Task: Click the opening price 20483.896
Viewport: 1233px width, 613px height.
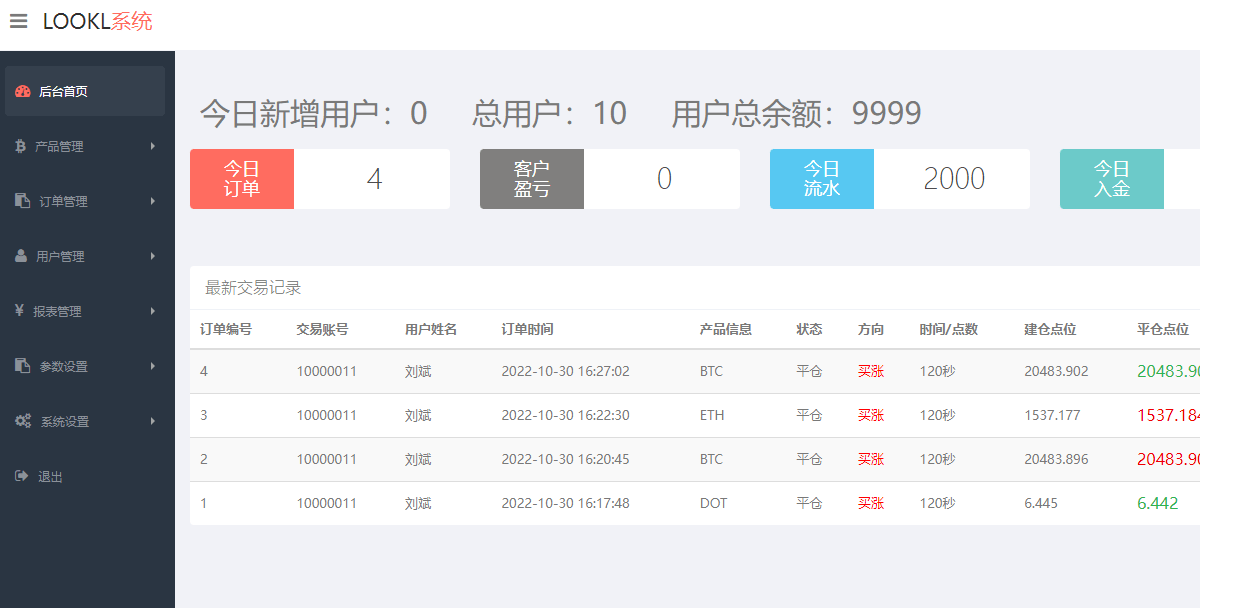Action: pyautogui.click(x=1056, y=459)
